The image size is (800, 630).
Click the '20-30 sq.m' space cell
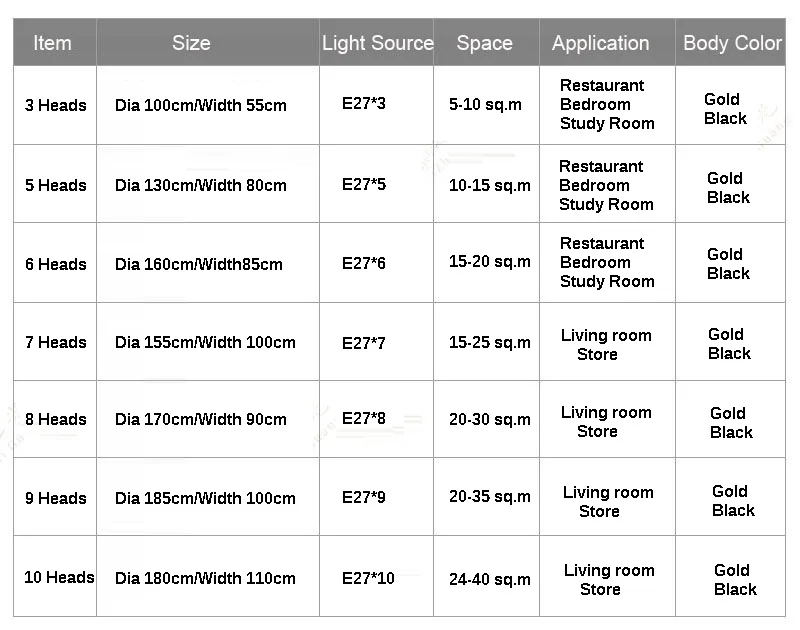pyautogui.click(x=486, y=419)
